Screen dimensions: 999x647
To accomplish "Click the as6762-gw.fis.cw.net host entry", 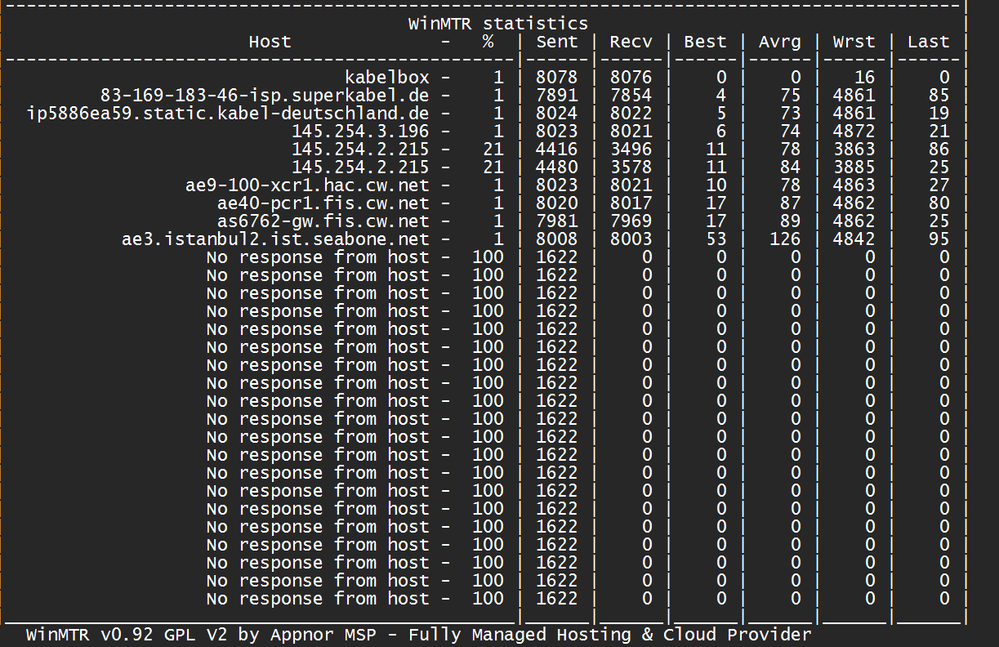I will coord(323,221).
